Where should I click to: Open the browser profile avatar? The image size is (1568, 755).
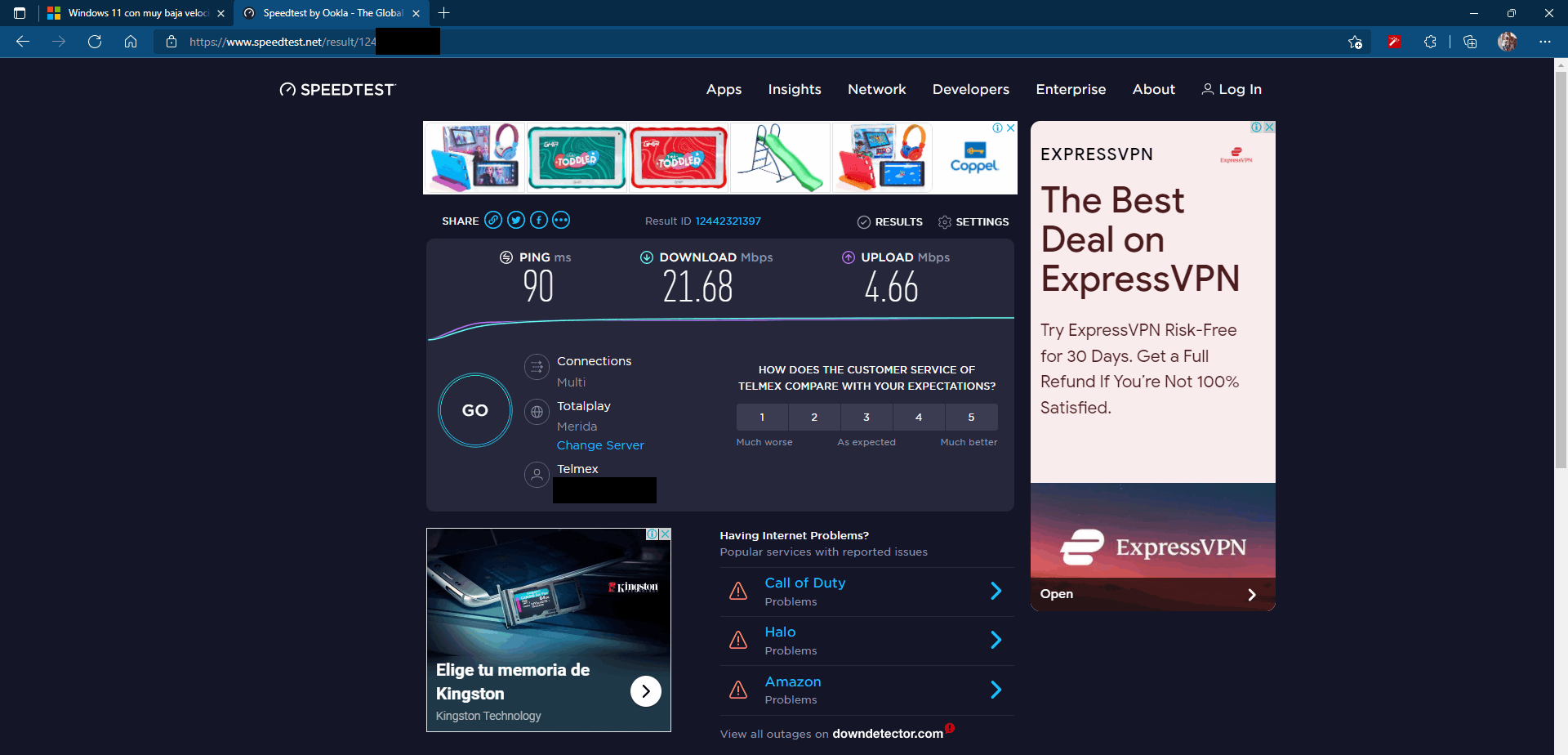(x=1508, y=42)
